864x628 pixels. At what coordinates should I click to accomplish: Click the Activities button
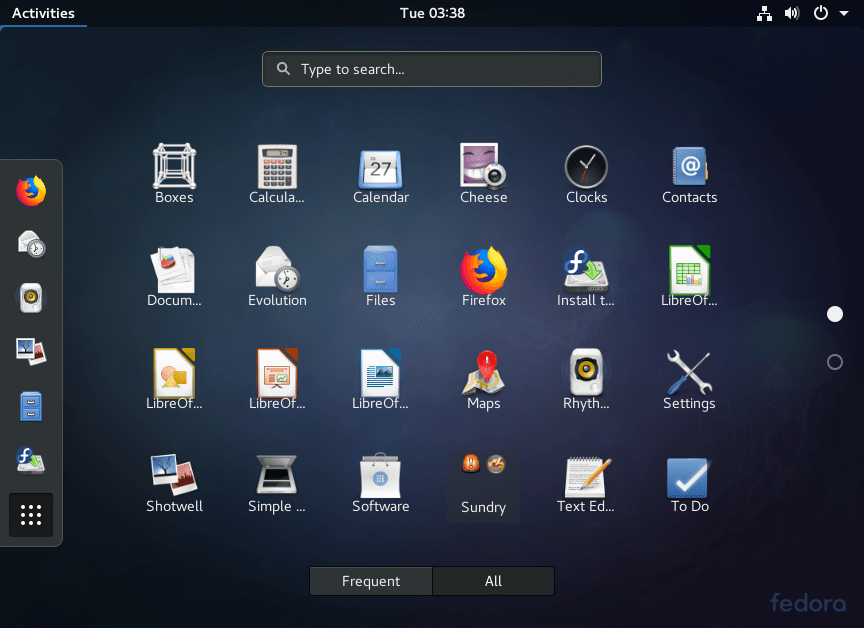tap(43, 13)
